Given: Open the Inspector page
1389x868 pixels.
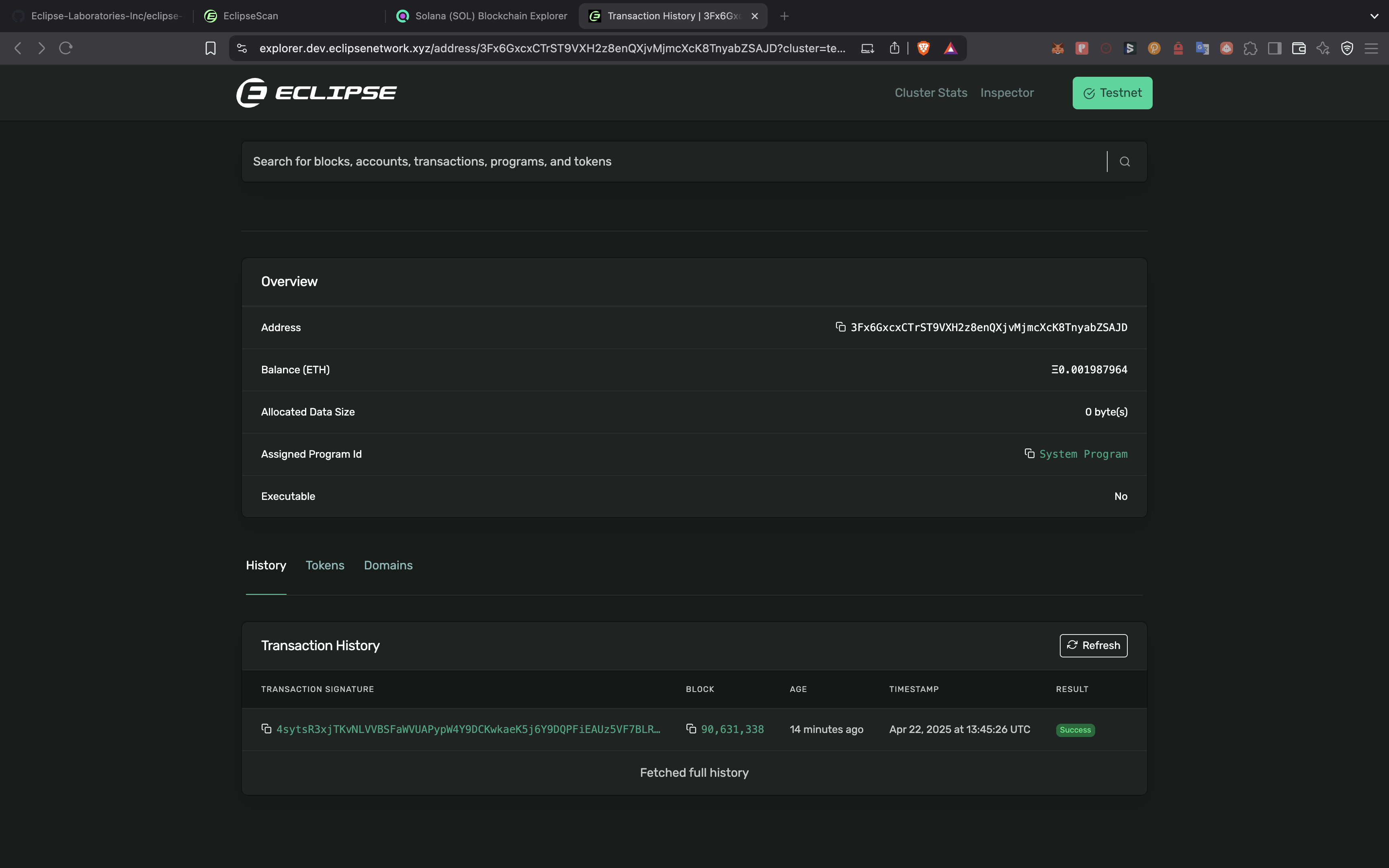Looking at the screenshot, I should click(x=1007, y=93).
